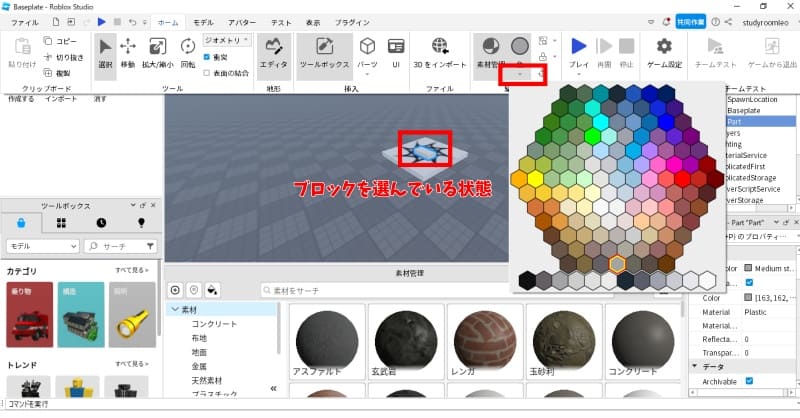The image size is (800, 418).
Task: Open 素材管理 (Material Manager) ribbon icon
Action: click(x=491, y=46)
